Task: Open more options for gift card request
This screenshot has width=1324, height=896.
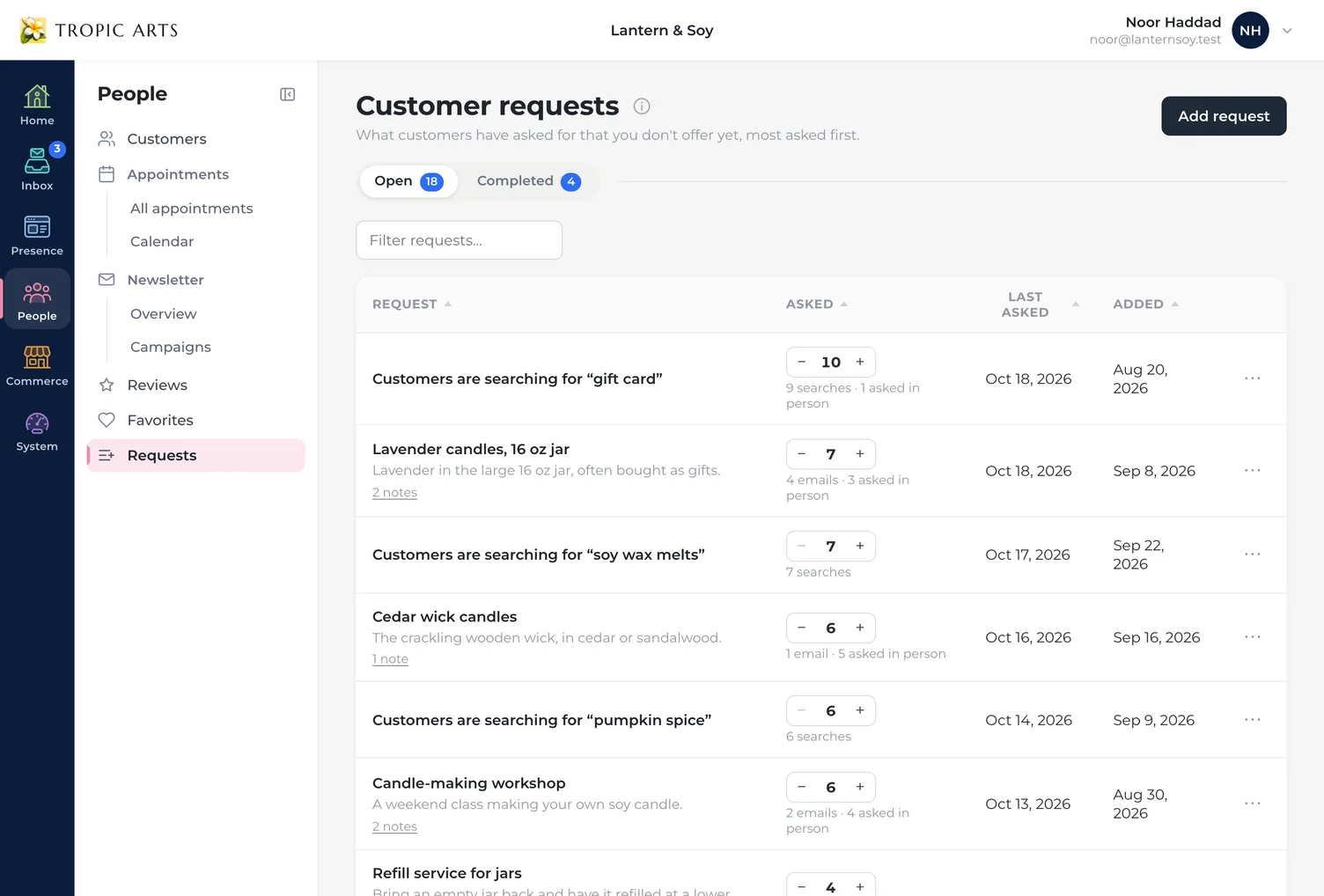Action: pyautogui.click(x=1252, y=378)
